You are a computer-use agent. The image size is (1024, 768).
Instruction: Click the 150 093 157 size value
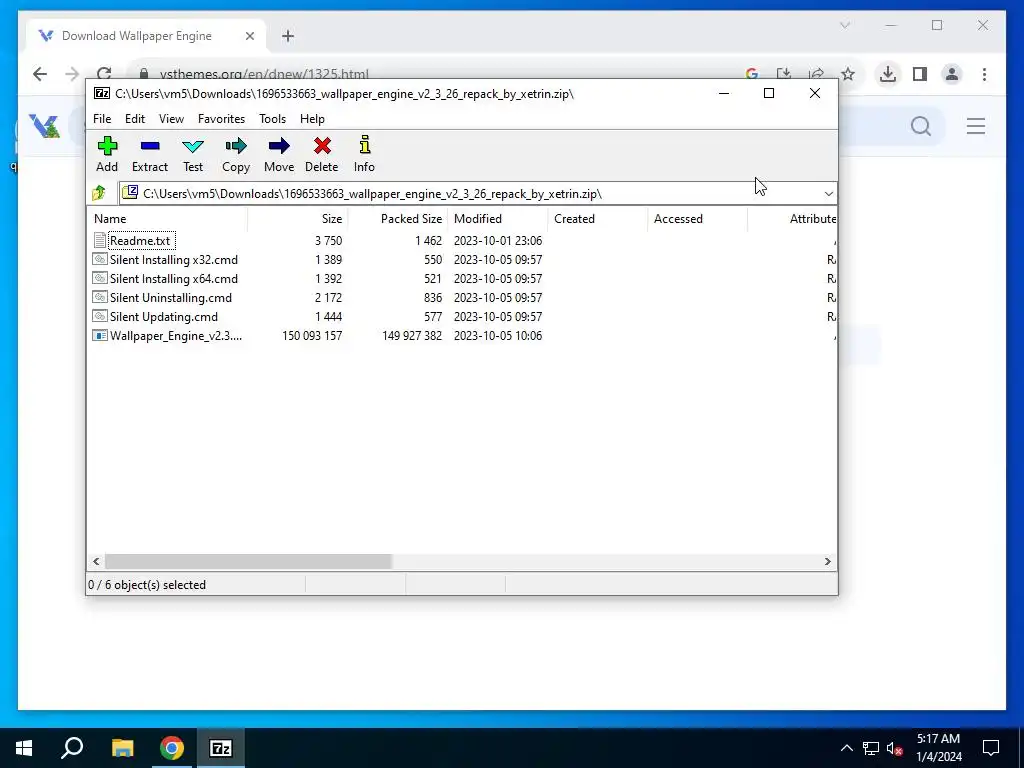312,336
